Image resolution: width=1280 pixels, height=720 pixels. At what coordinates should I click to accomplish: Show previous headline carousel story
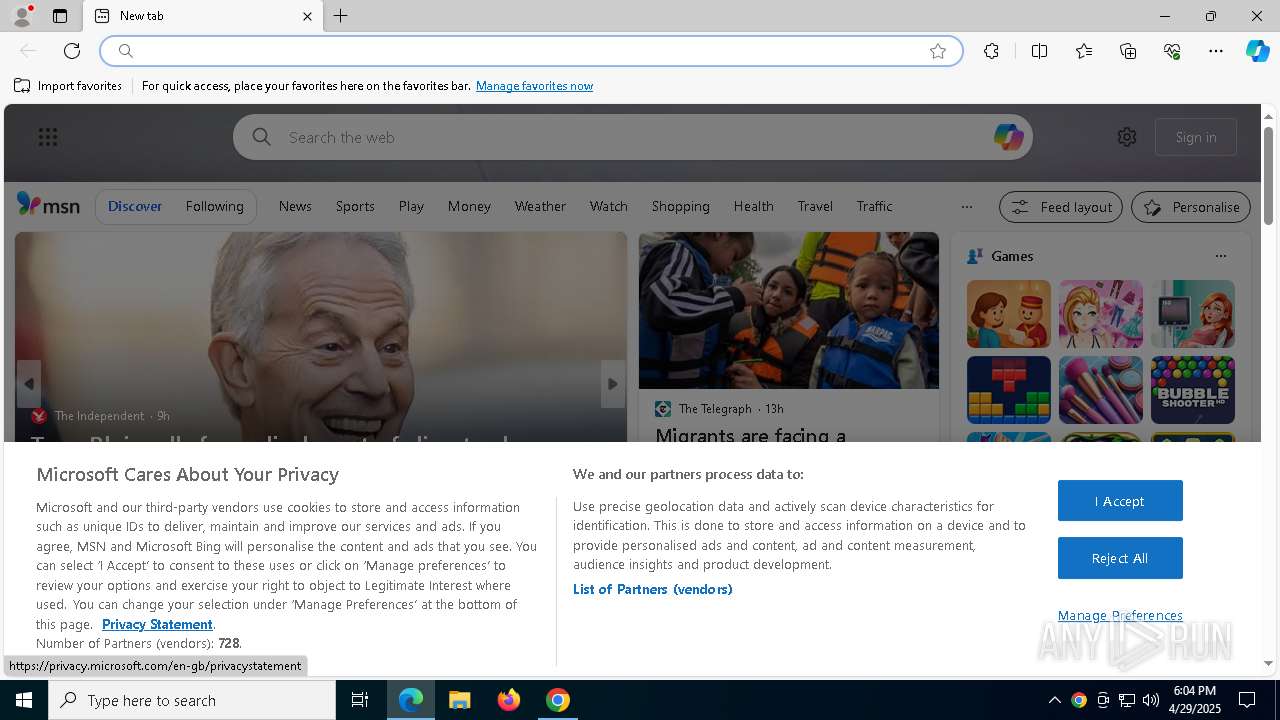tap(28, 384)
